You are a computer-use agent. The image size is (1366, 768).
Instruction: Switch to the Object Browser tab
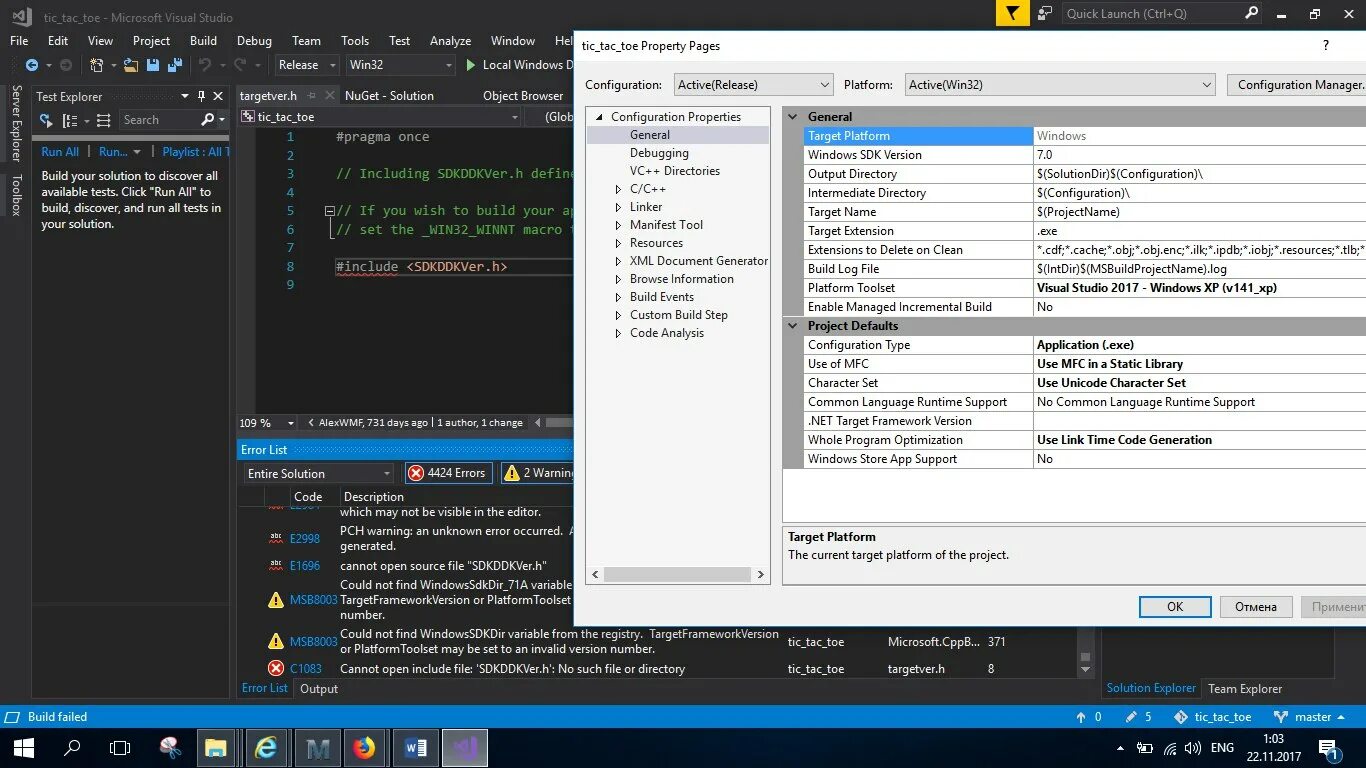pos(523,96)
